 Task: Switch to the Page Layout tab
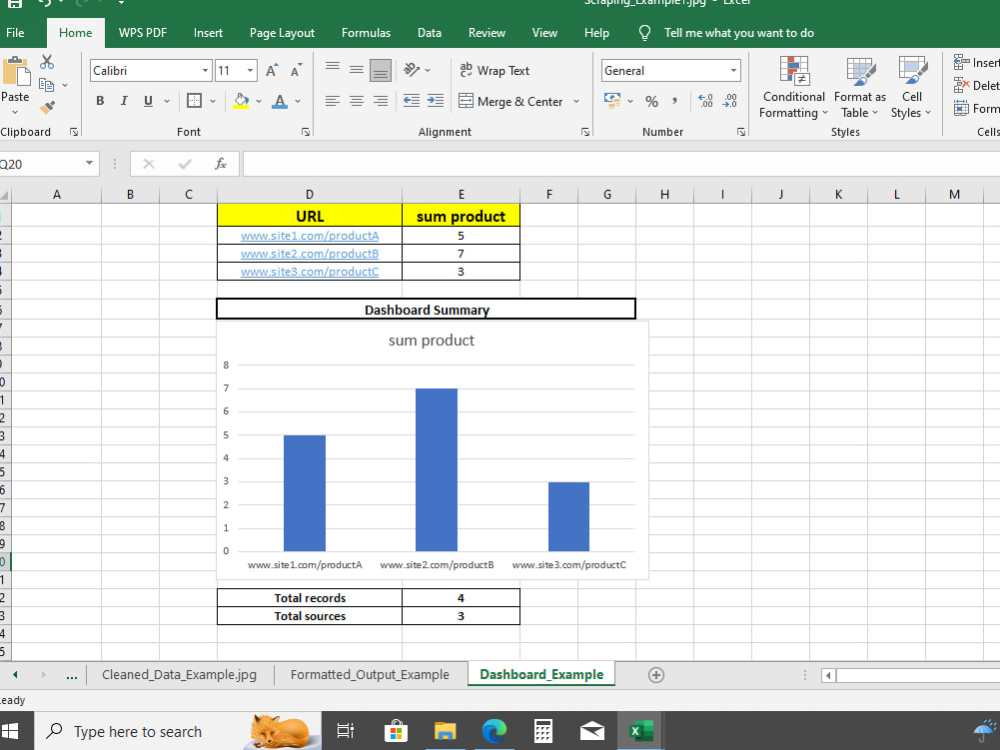pos(282,33)
